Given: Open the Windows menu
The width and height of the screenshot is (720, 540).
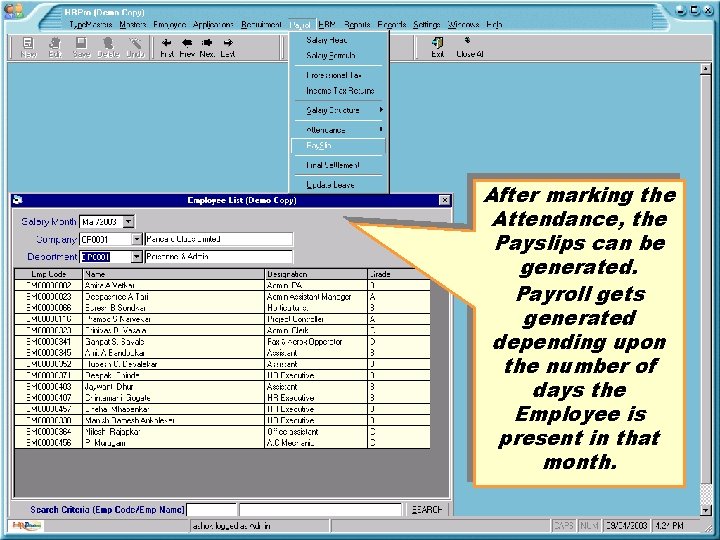Looking at the screenshot, I should (x=463, y=24).
